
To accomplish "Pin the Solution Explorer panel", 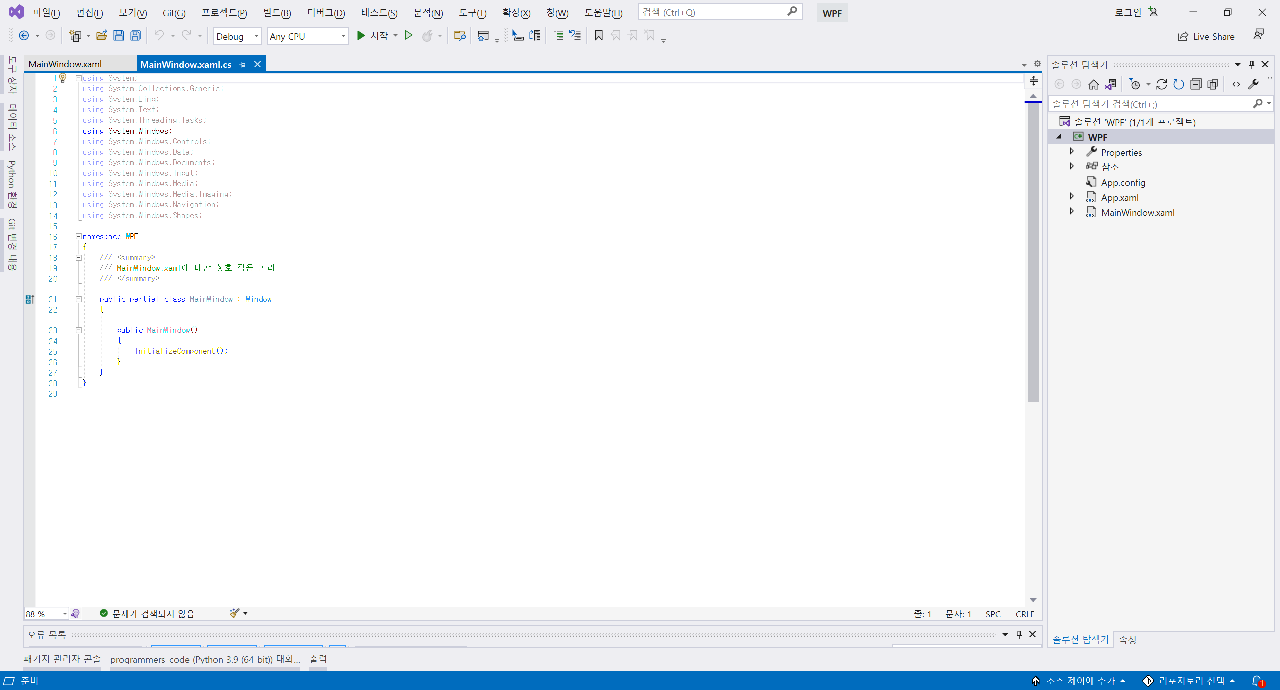I will tap(1253, 64).
